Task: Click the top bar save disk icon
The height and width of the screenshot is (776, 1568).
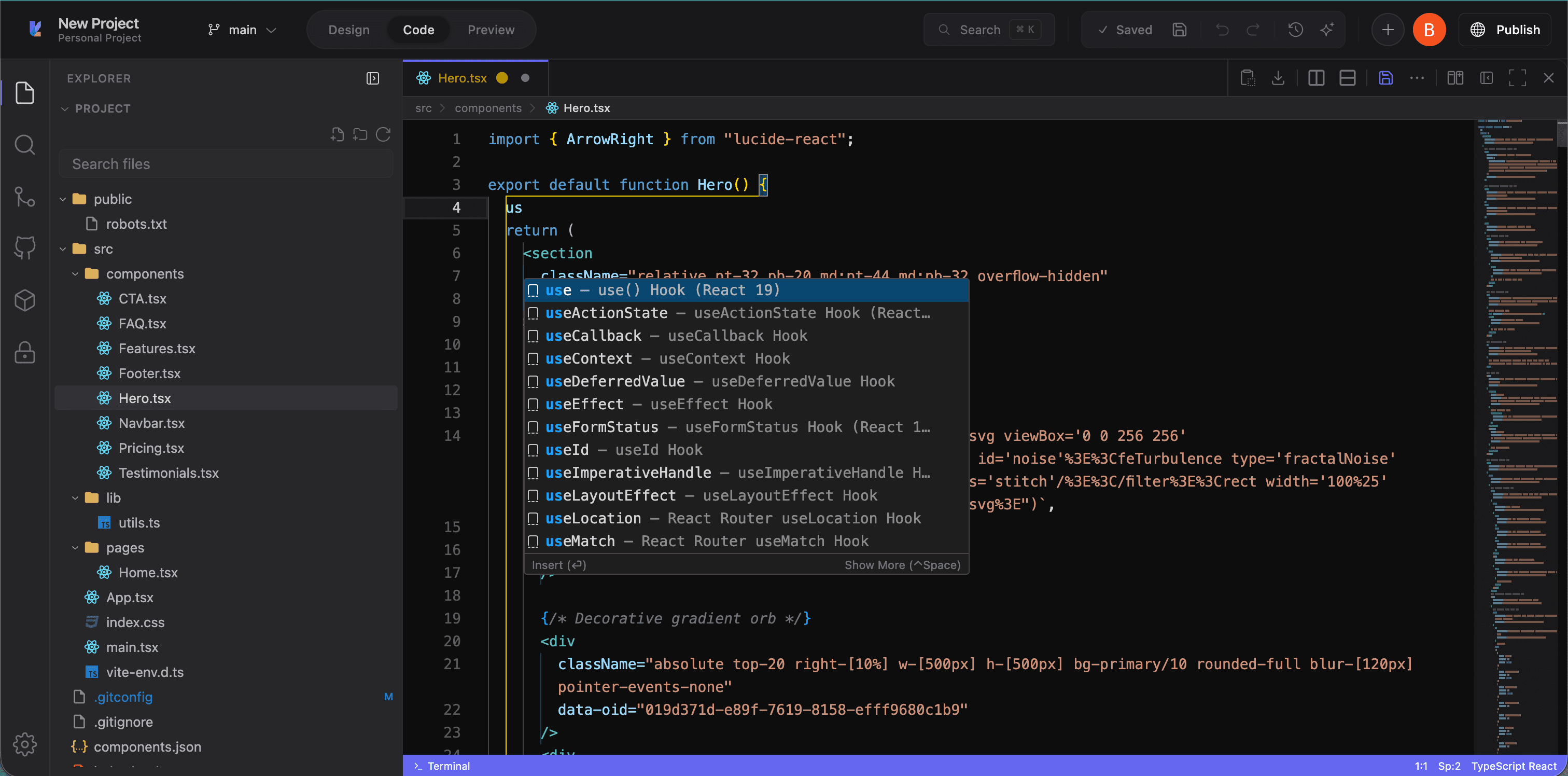Action: (x=1179, y=30)
